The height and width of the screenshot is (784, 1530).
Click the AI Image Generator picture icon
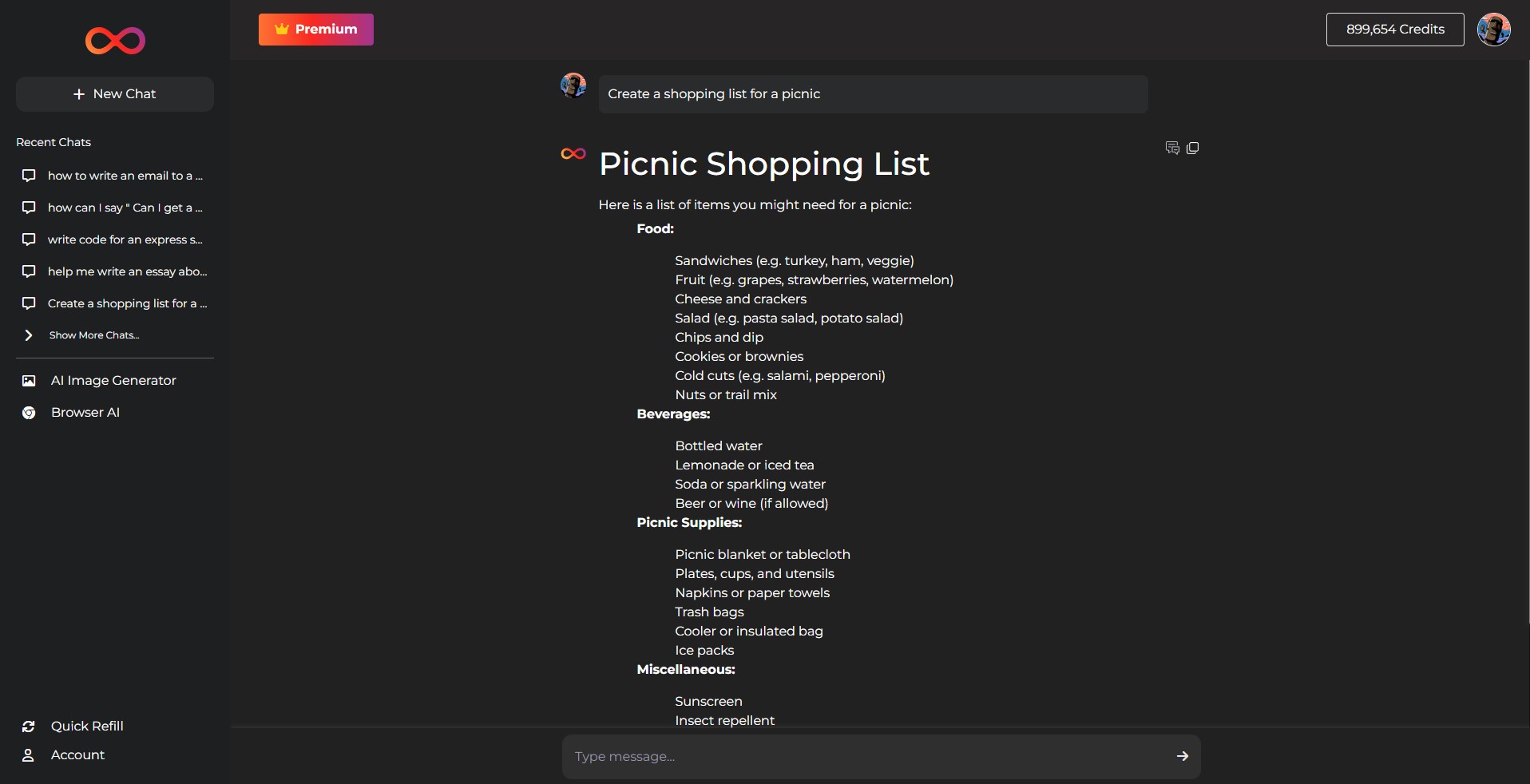[x=29, y=381]
